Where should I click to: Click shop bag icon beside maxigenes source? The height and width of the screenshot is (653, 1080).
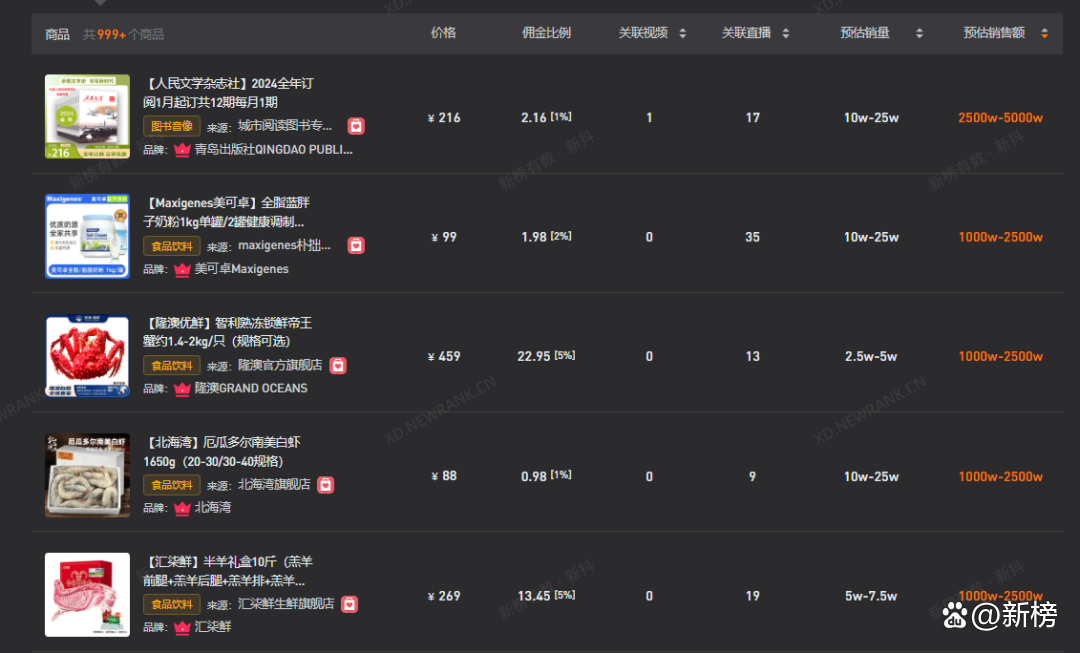(356, 245)
